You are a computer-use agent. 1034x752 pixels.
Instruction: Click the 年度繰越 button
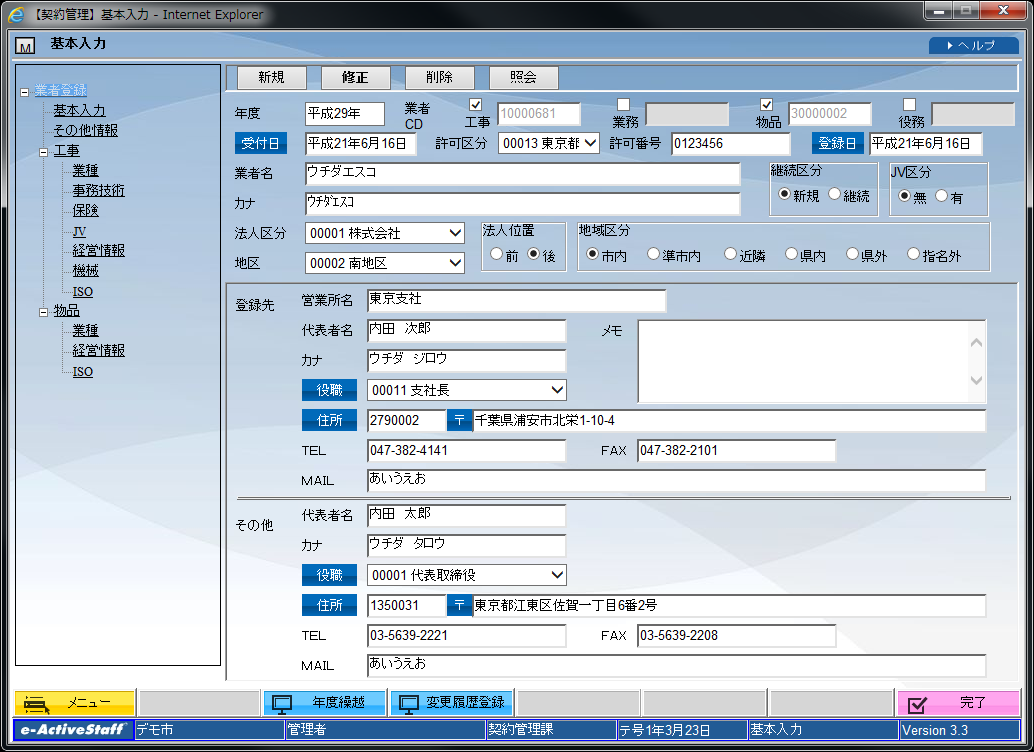pos(324,703)
